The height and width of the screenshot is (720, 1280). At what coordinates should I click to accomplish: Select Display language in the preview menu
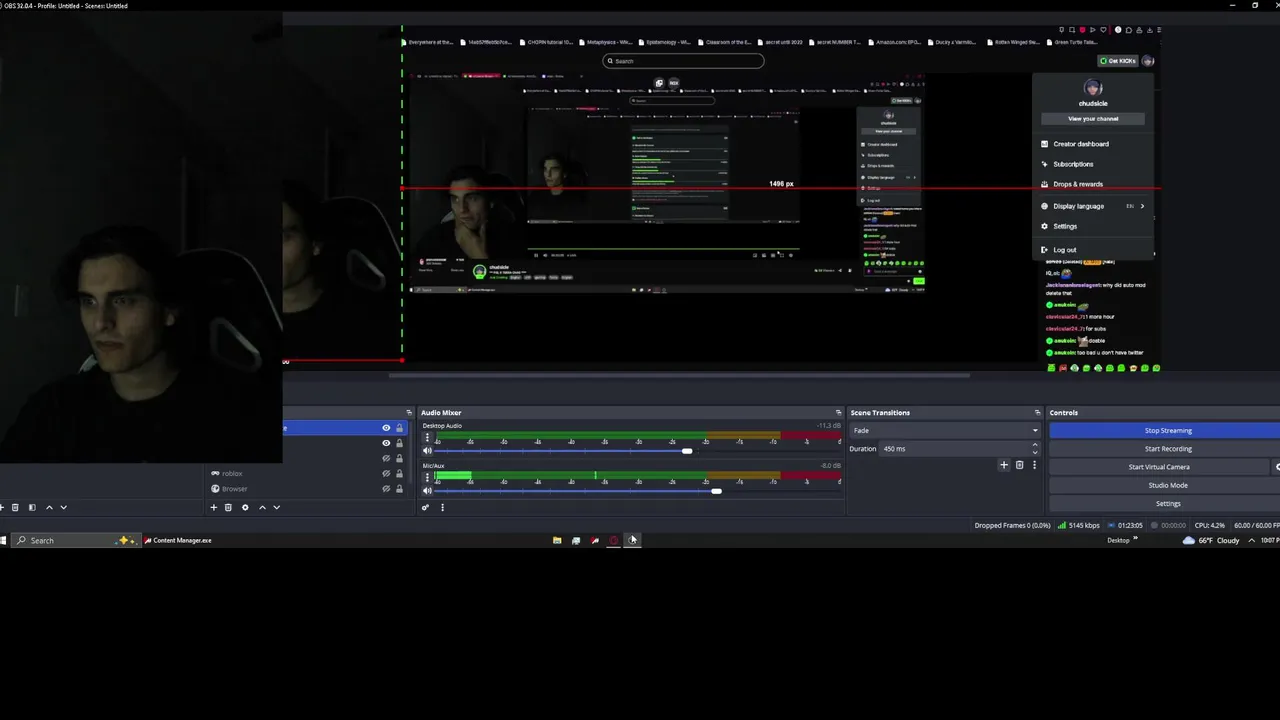point(1078,206)
